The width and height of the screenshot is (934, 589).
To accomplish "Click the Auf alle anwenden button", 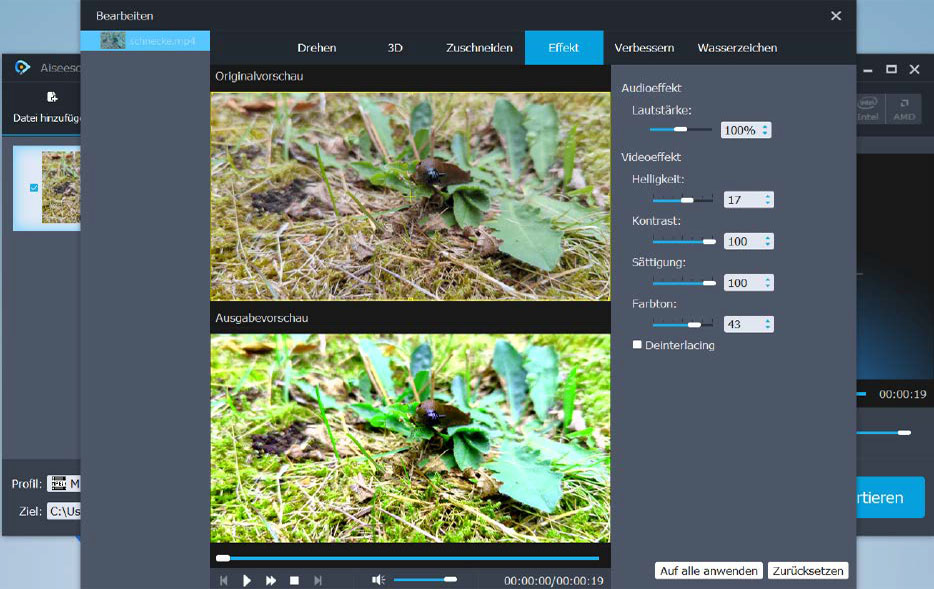I will [x=709, y=571].
